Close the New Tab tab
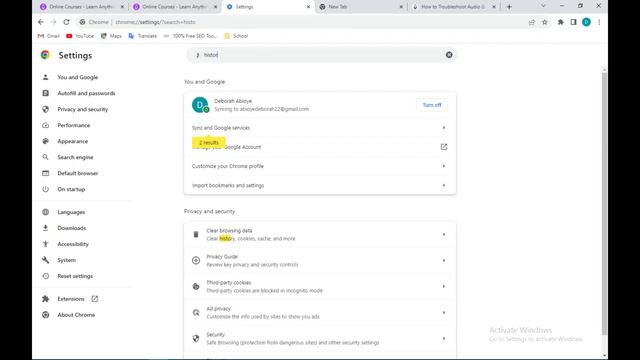 click(x=401, y=7)
